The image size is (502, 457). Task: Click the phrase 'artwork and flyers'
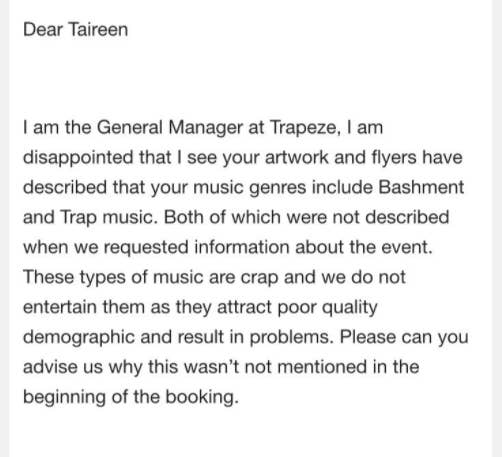click(x=341, y=158)
